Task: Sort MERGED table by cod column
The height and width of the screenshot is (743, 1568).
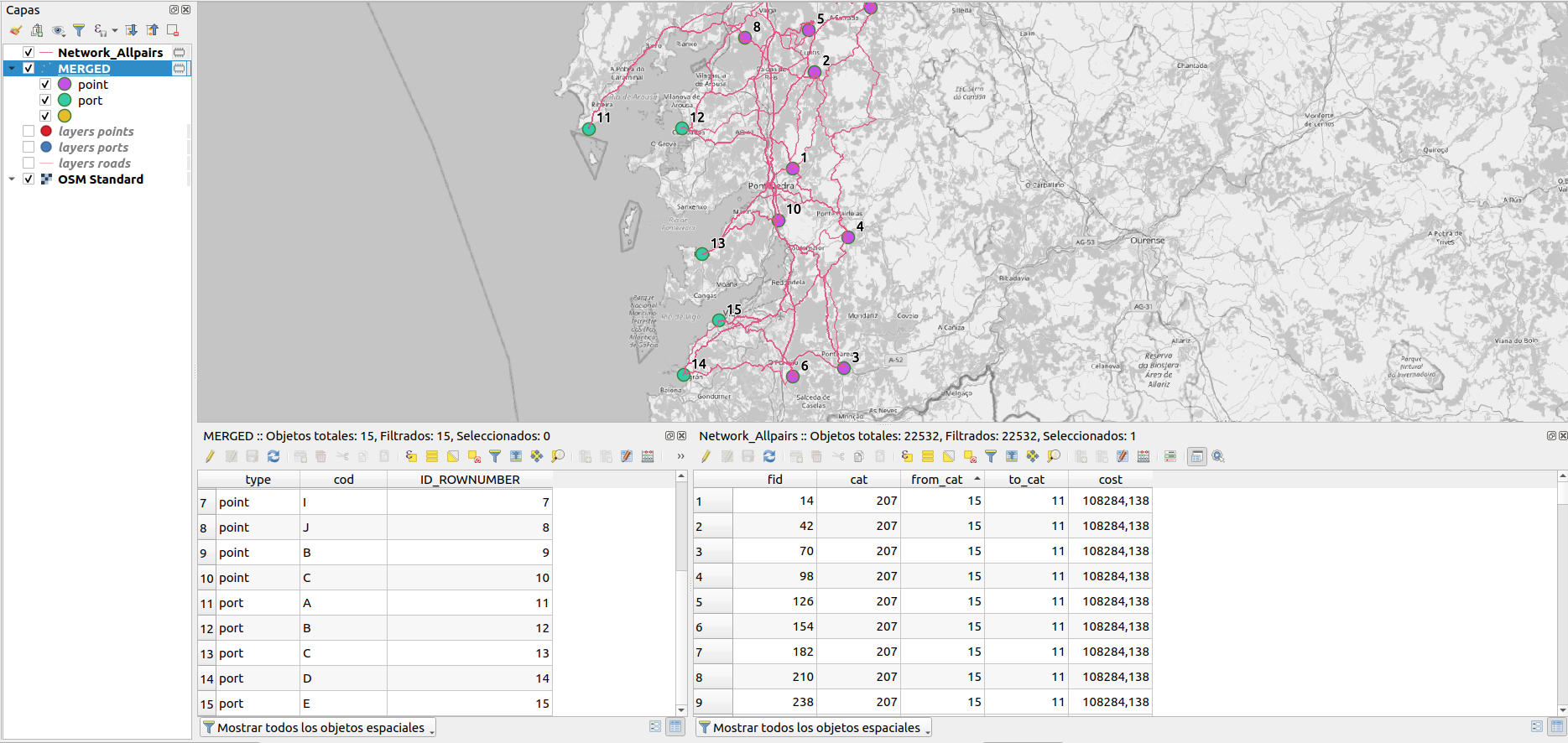Action: click(x=344, y=480)
